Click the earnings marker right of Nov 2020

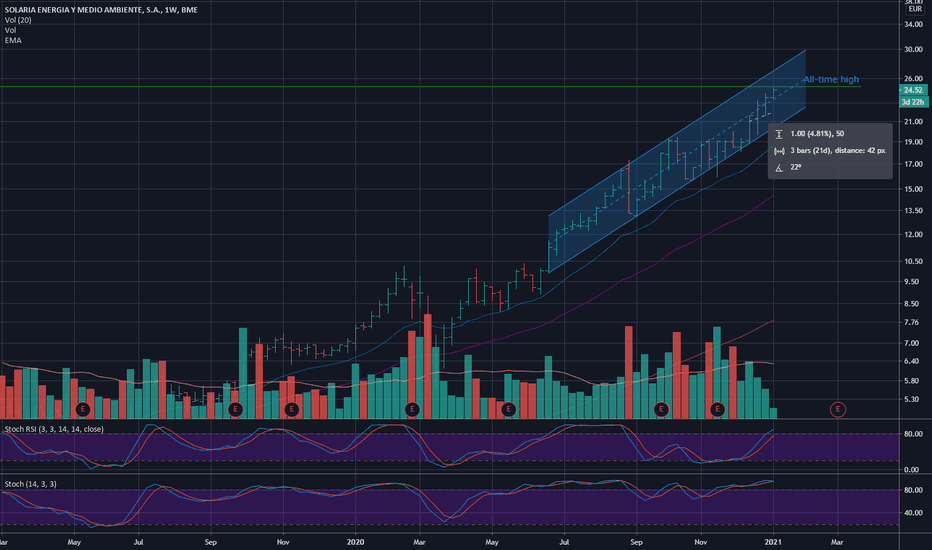717,409
